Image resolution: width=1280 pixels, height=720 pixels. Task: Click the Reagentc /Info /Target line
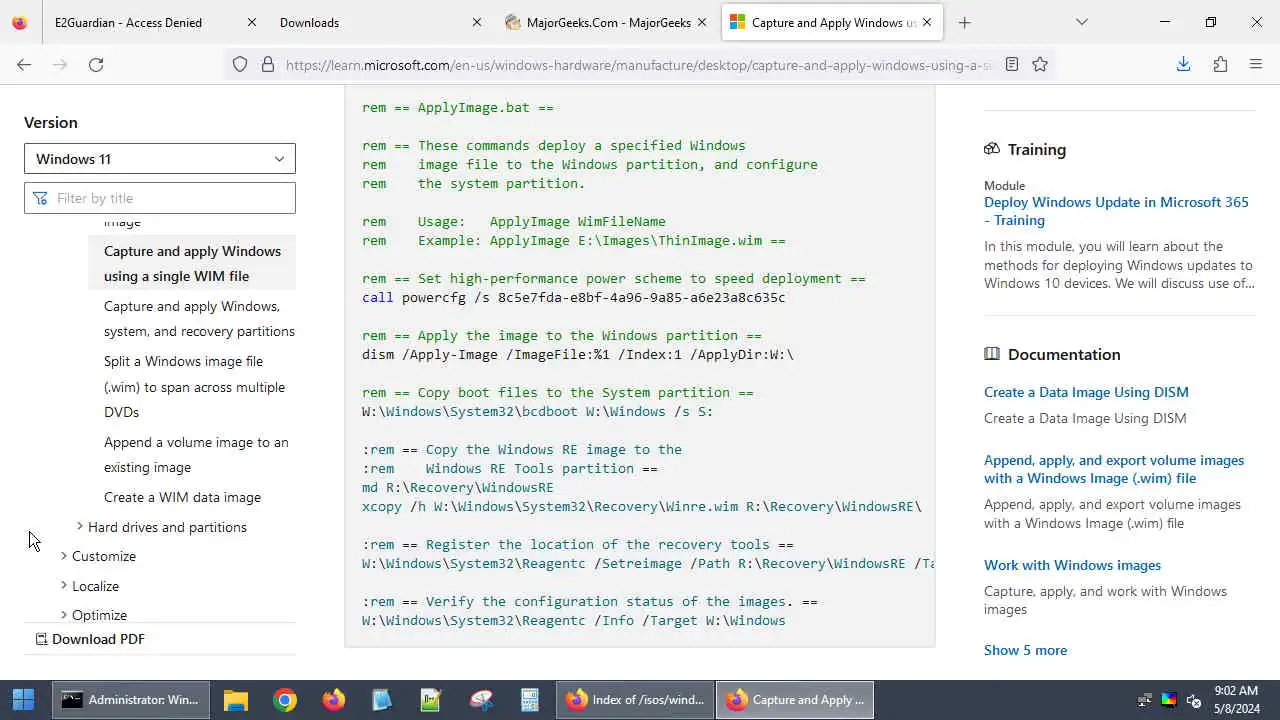(x=574, y=620)
